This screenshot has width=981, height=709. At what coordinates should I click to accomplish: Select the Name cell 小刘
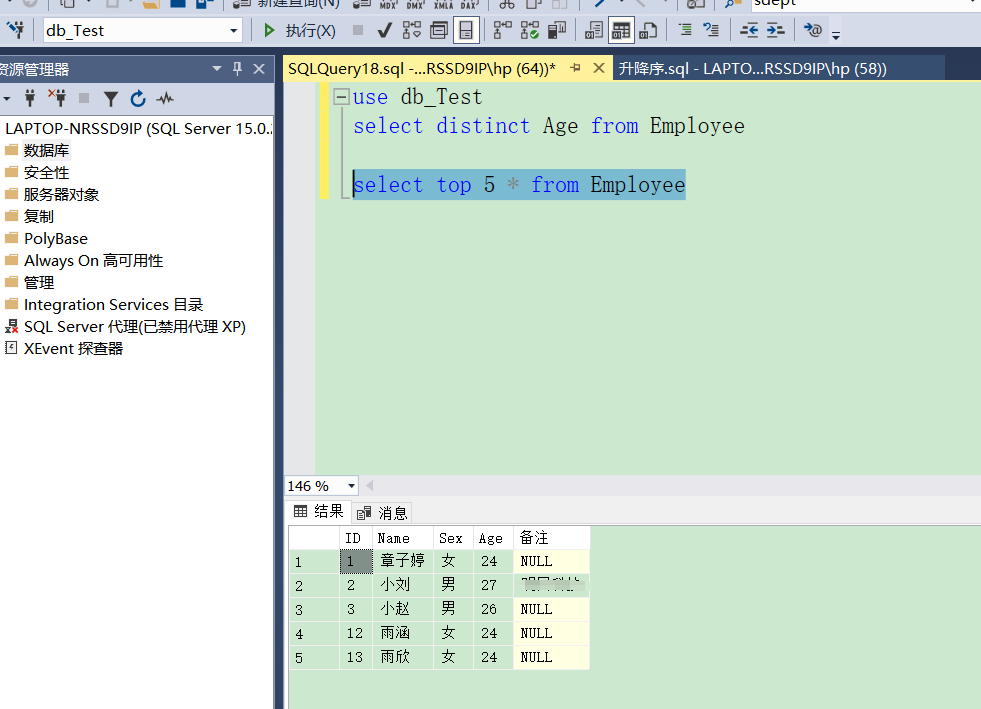[403, 585]
